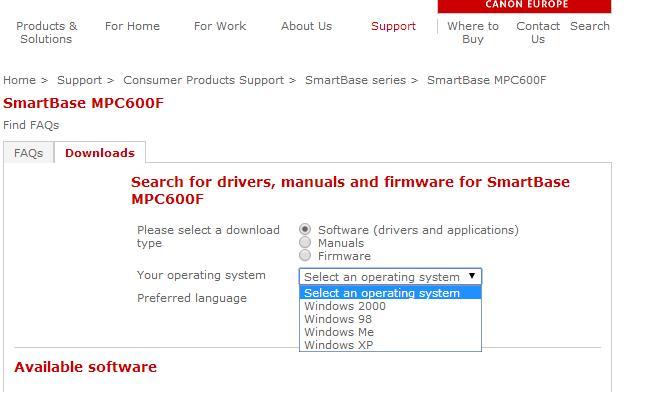
Task: Go to the SmartBase series breadcrumb
Action: click(355, 80)
